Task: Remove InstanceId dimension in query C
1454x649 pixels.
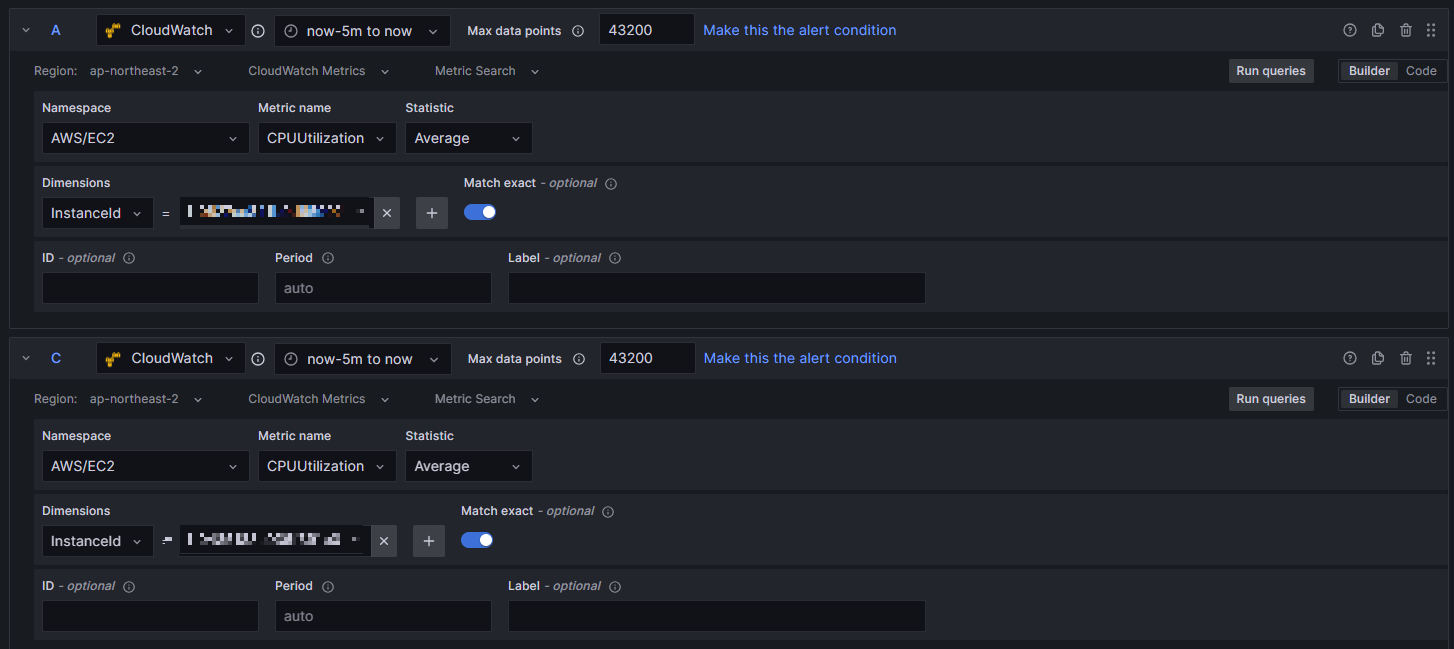Action: pos(384,541)
